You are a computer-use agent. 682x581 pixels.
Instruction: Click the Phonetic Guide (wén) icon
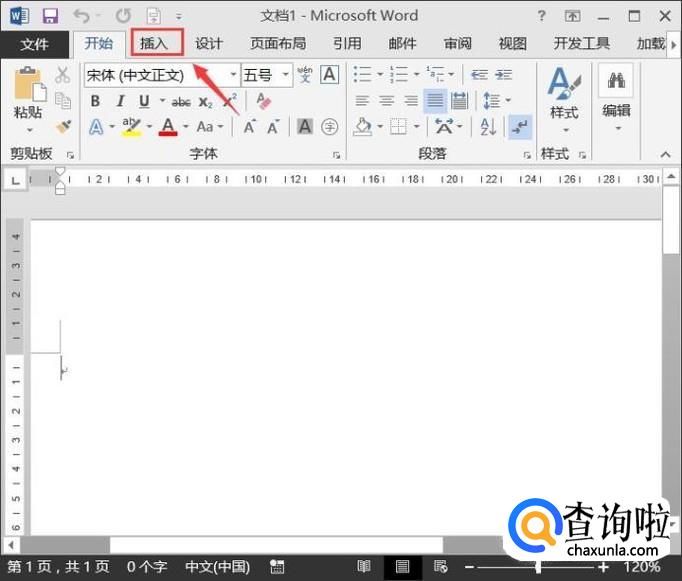(x=305, y=74)
